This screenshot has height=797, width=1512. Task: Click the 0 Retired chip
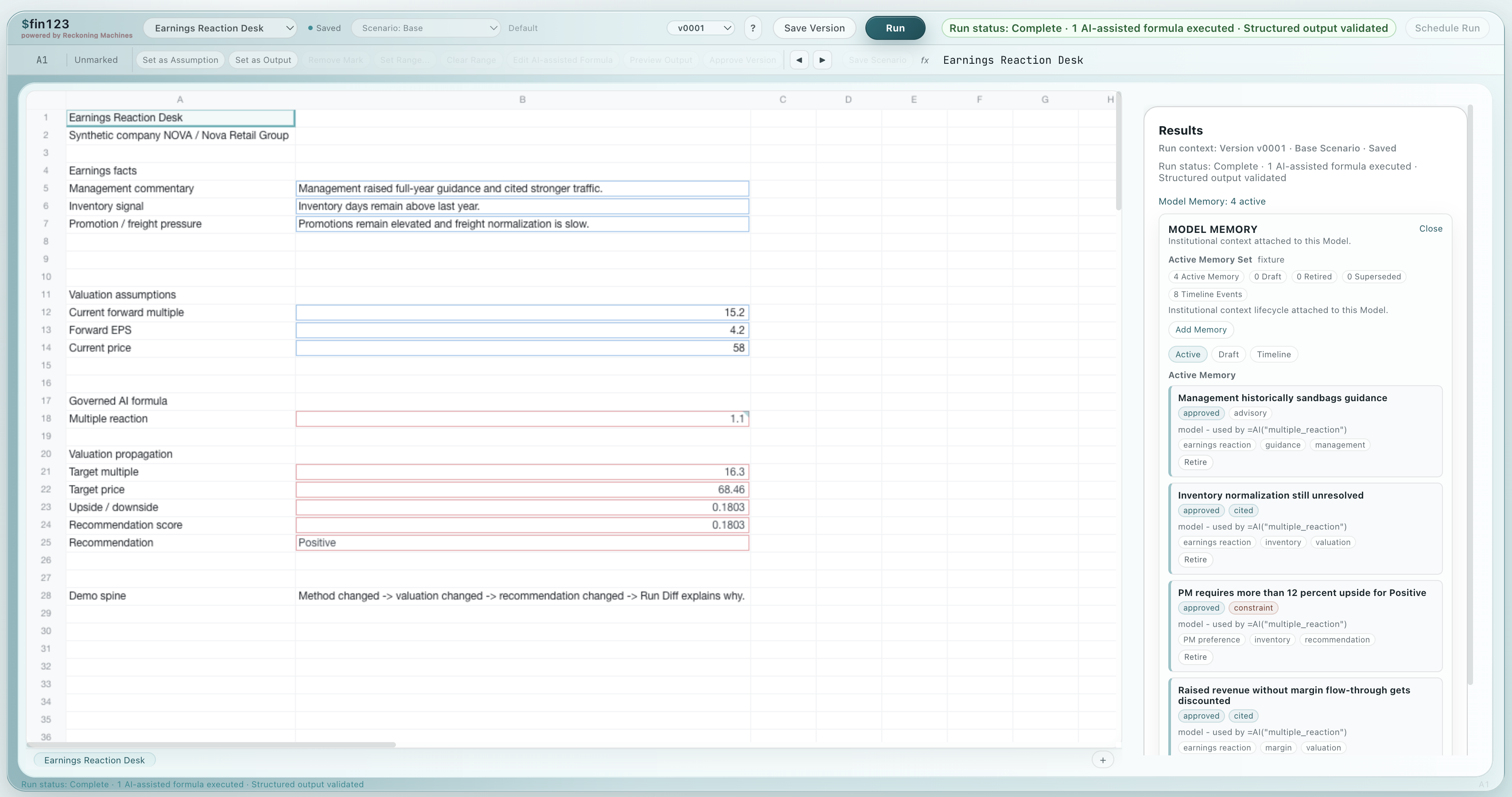(1314, 276)
